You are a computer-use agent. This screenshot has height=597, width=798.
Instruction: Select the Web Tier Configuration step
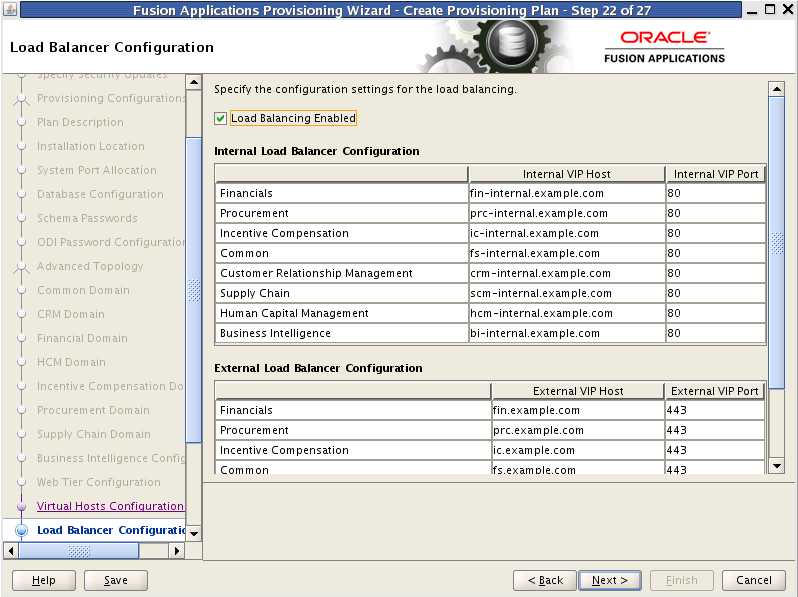99,482
